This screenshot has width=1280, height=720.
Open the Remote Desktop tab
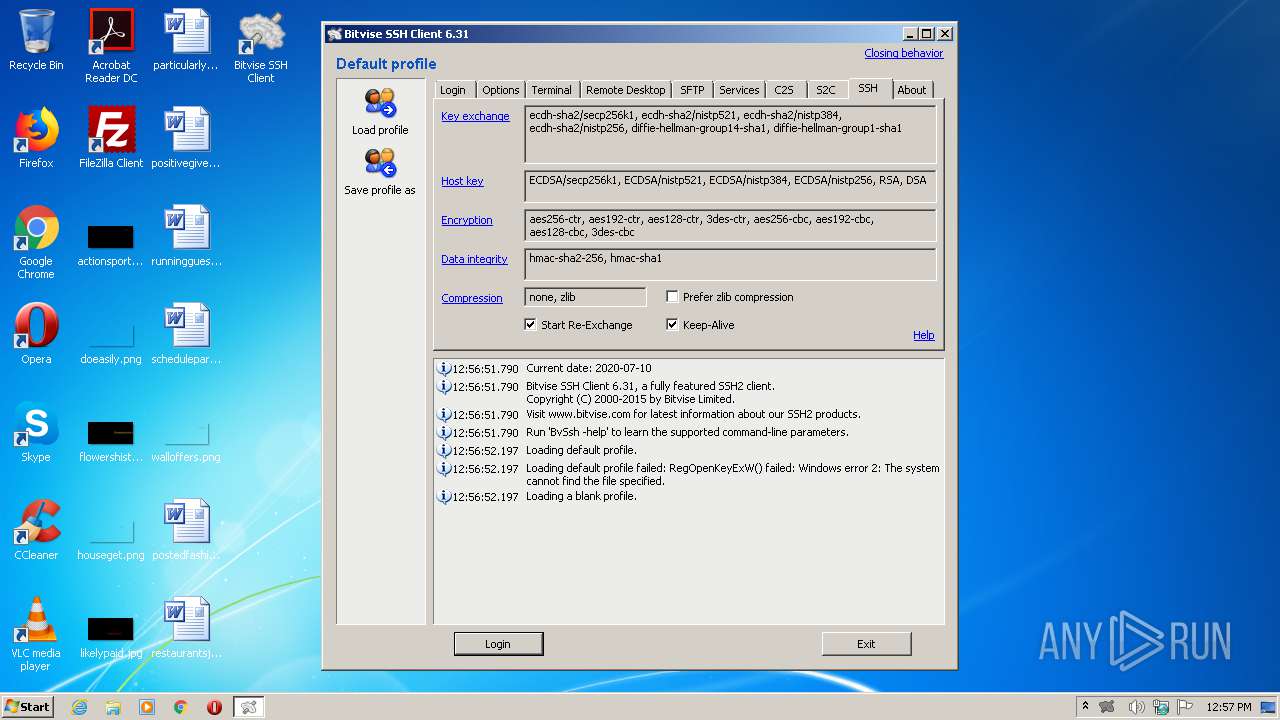tap(626, 90)
